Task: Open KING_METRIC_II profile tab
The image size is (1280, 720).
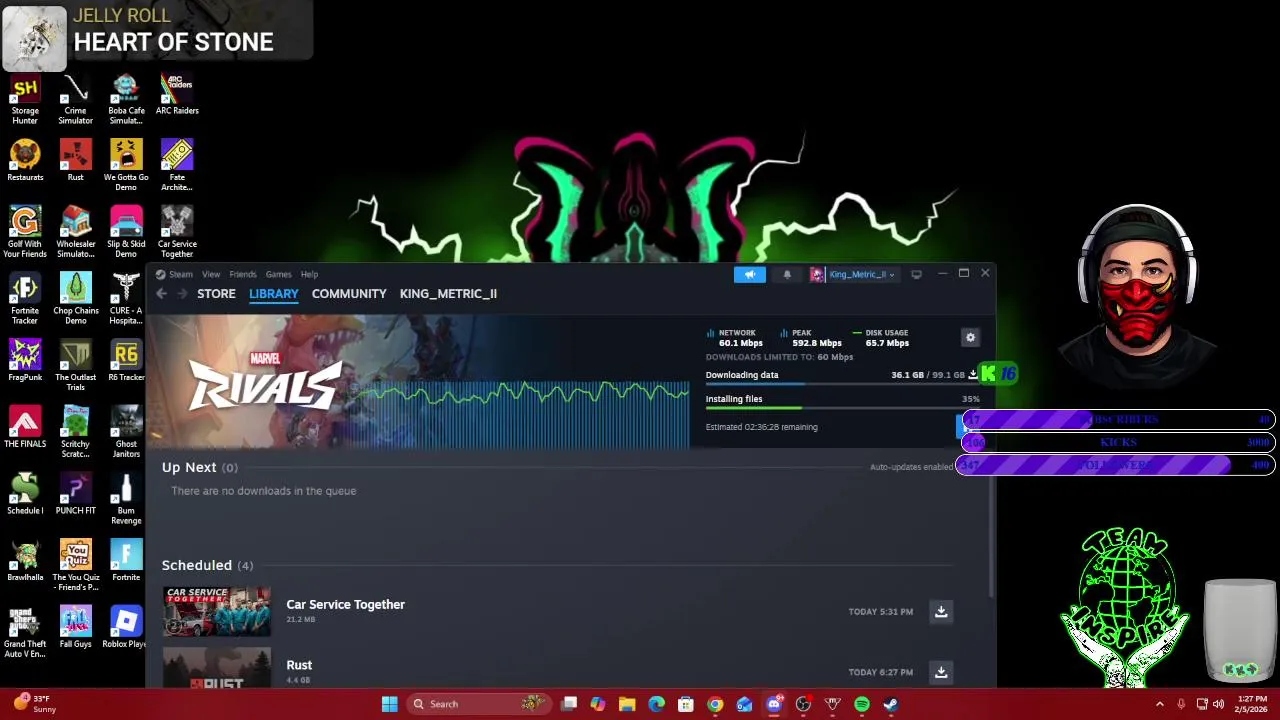Action: (x=448, y=294)
